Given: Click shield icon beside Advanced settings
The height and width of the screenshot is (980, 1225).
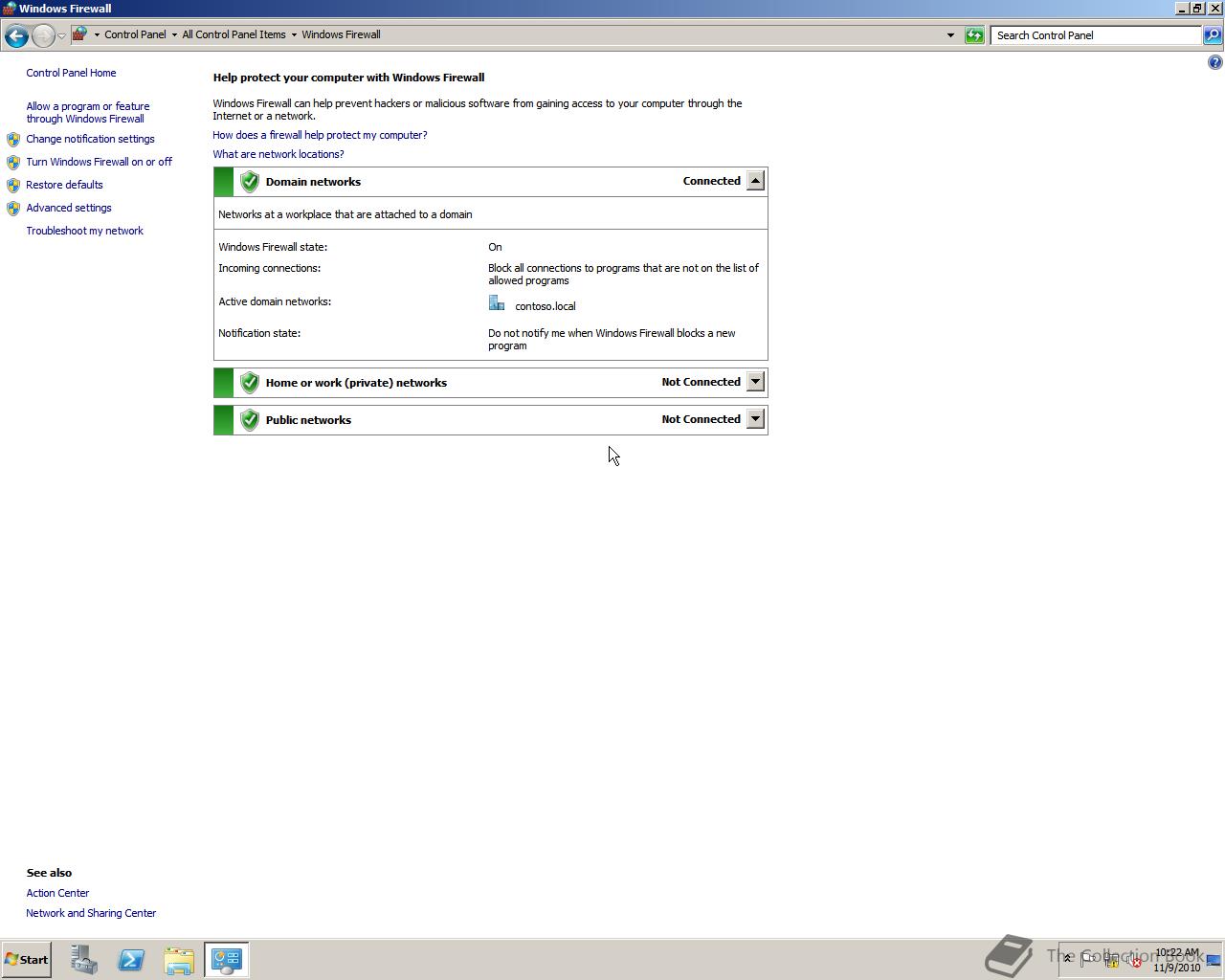Looking at the screenshot, I should (x=13, y=209).
